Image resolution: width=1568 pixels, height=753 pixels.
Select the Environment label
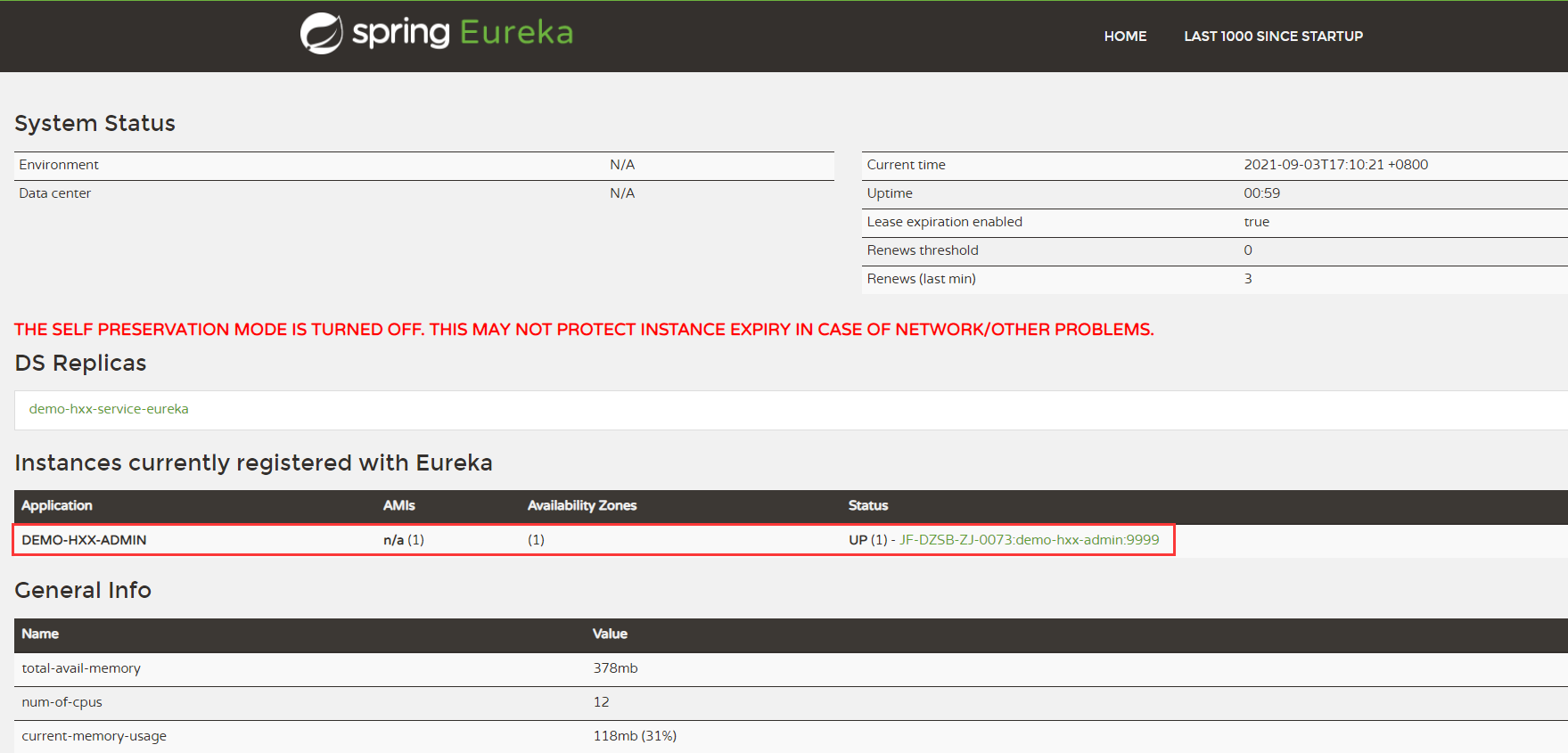[x=59, y=165]
